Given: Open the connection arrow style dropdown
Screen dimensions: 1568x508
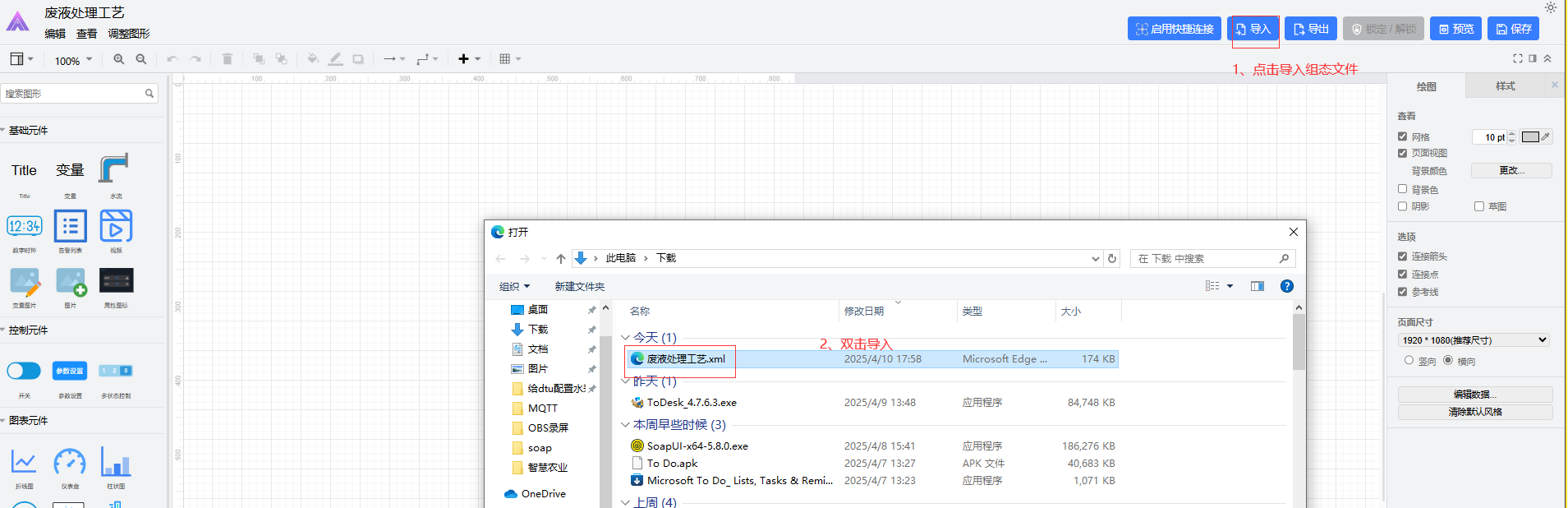Looking at the screenshot, I should pyautogui.click(x=394, y=59).
